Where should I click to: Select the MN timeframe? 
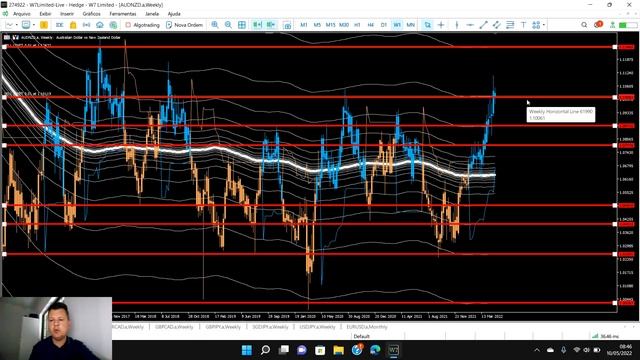pos(411,25)
